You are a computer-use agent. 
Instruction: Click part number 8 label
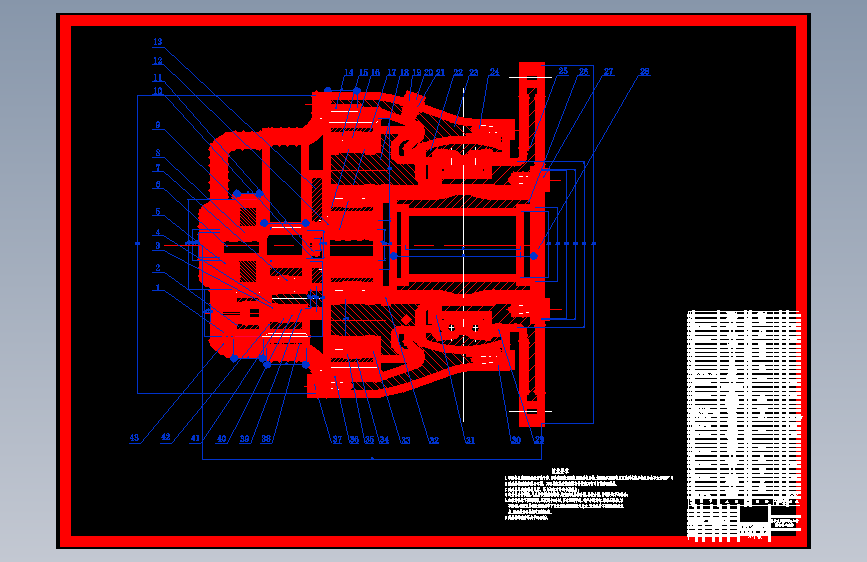click(158, 153)
